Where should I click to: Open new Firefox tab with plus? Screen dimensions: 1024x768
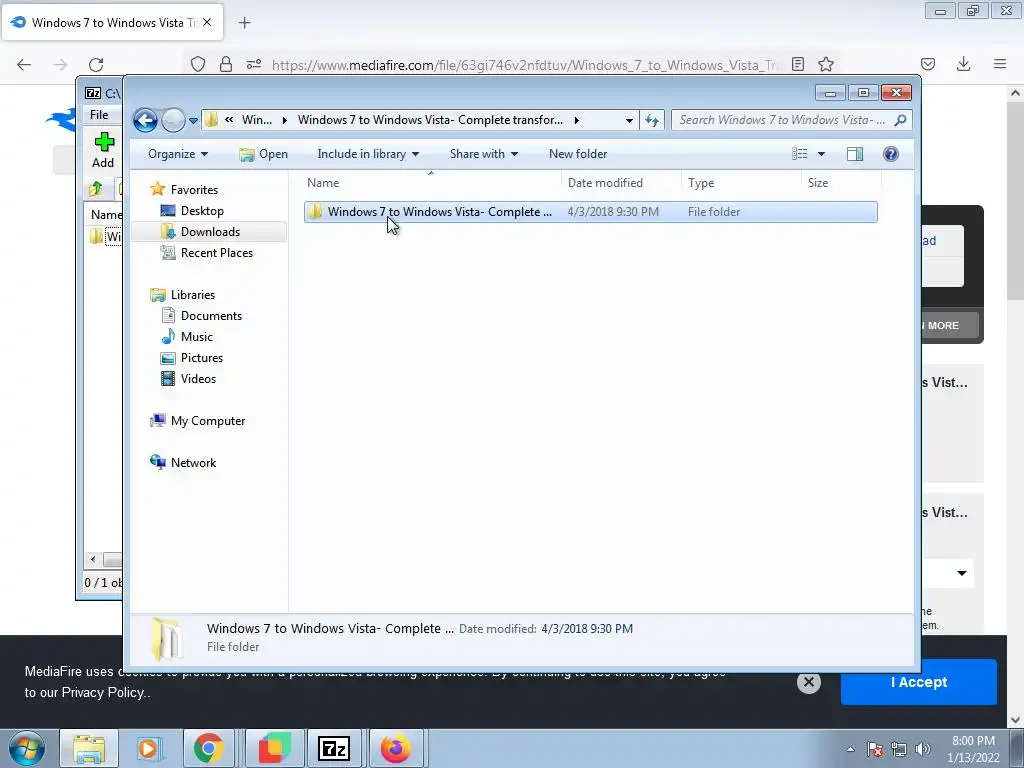coord(245,23)
